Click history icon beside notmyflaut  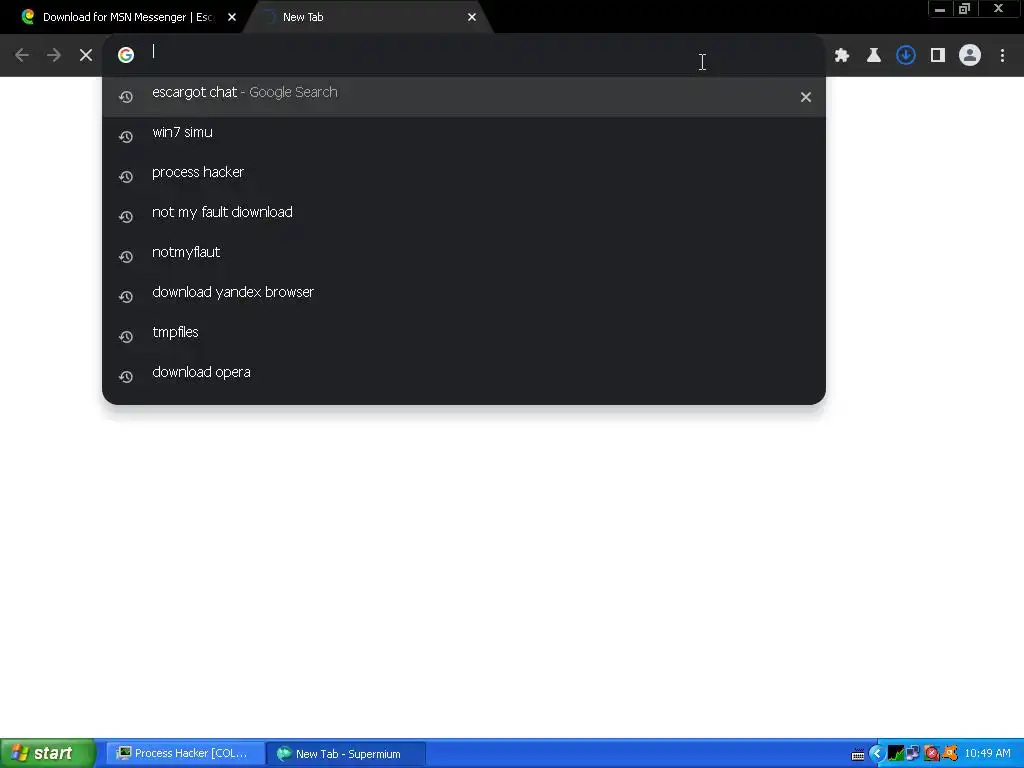coord(126,257)
